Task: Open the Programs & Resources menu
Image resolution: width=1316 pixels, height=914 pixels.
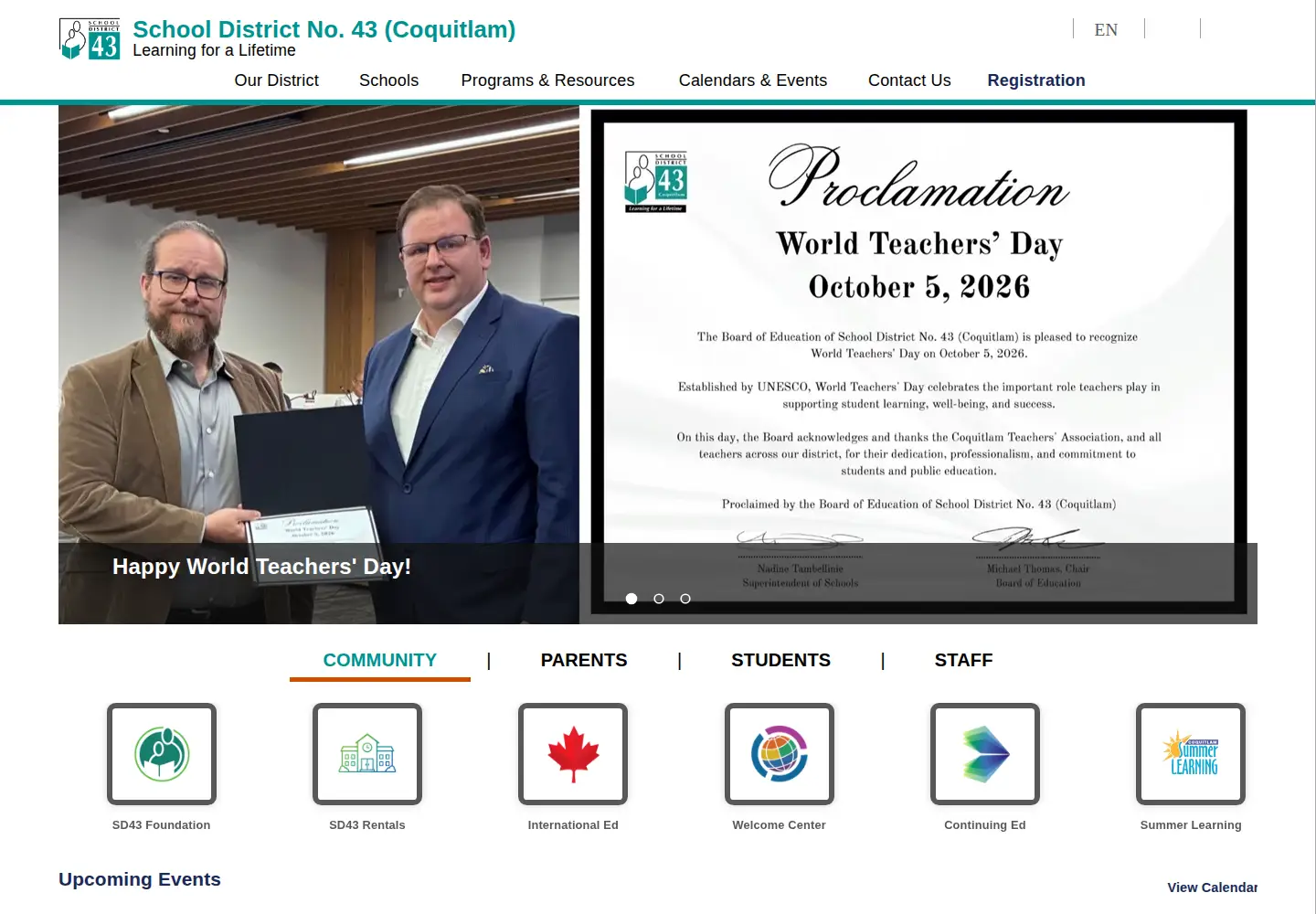Action: tap(547, 80)
